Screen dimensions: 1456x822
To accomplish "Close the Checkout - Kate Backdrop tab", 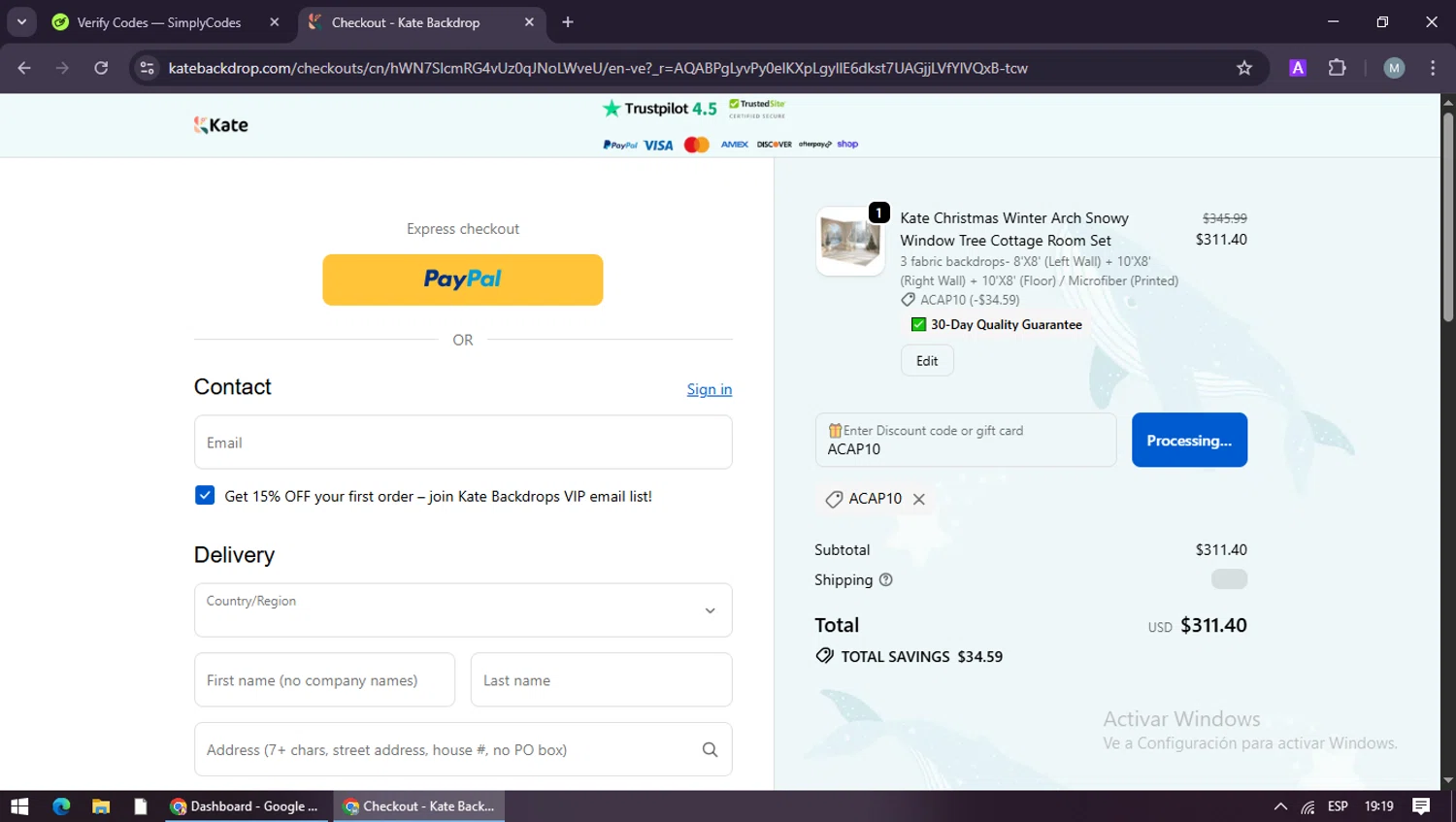I will 529,22.
